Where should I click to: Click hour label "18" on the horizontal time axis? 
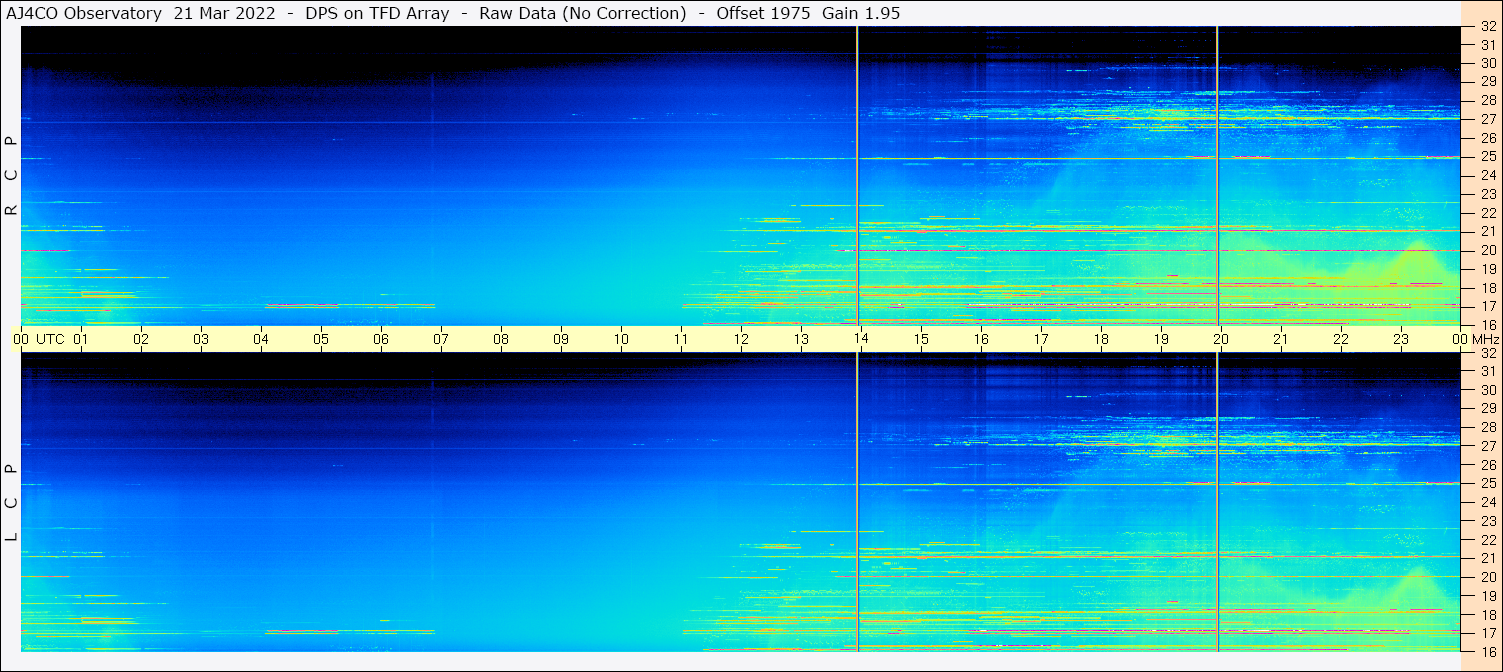[x=1101, y=339]
